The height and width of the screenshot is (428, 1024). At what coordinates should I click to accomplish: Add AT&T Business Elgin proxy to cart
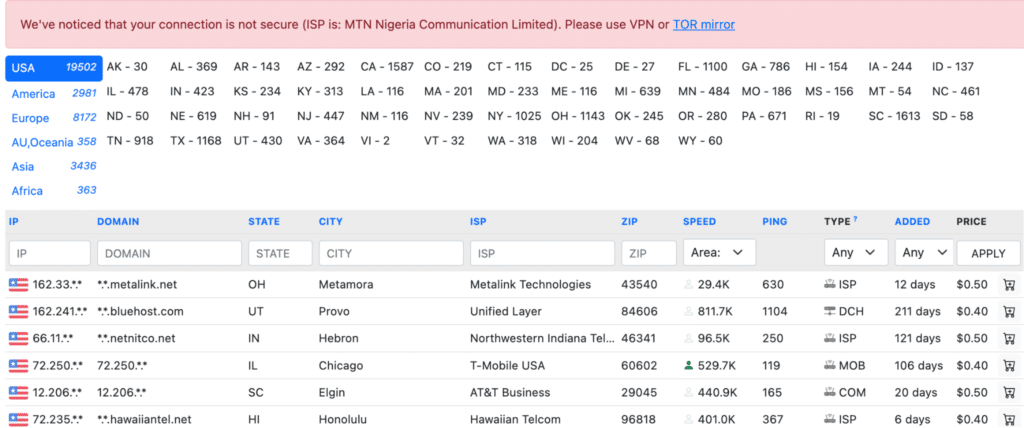(x=1008, y=392)
